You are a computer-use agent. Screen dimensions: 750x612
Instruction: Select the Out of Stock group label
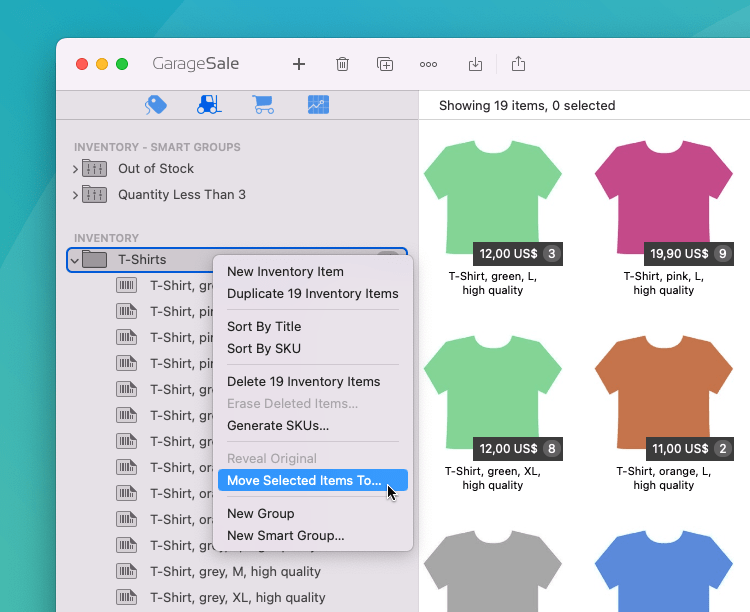tap(156, 168)
